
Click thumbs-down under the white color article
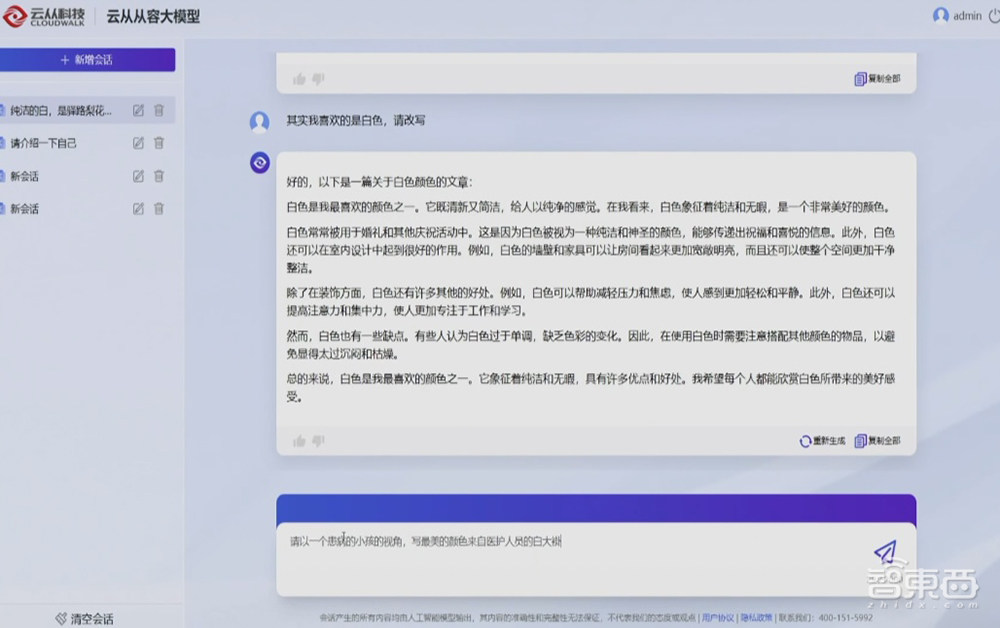(318, 441)
